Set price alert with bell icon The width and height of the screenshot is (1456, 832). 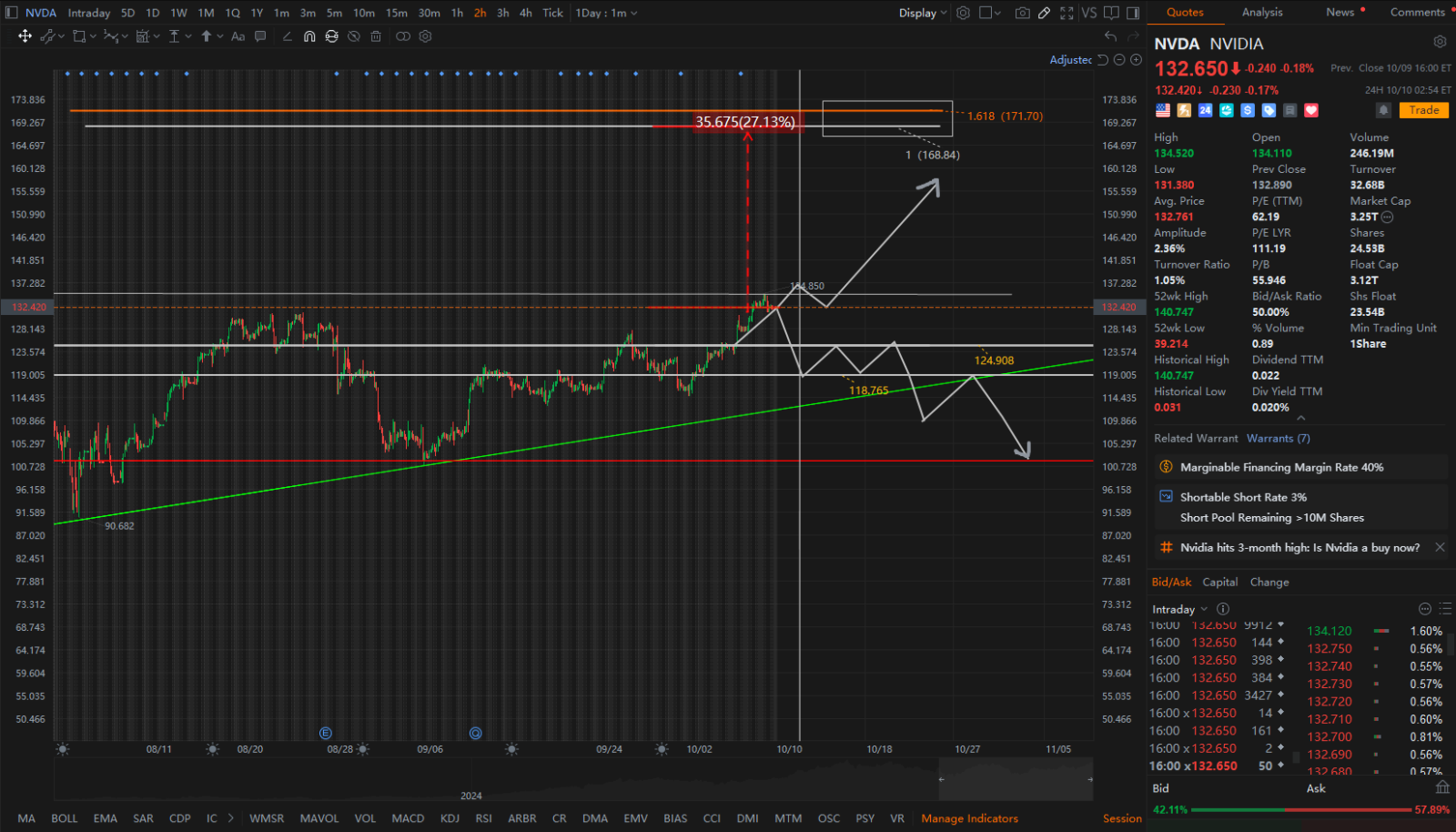click(x=1383, y=110)
